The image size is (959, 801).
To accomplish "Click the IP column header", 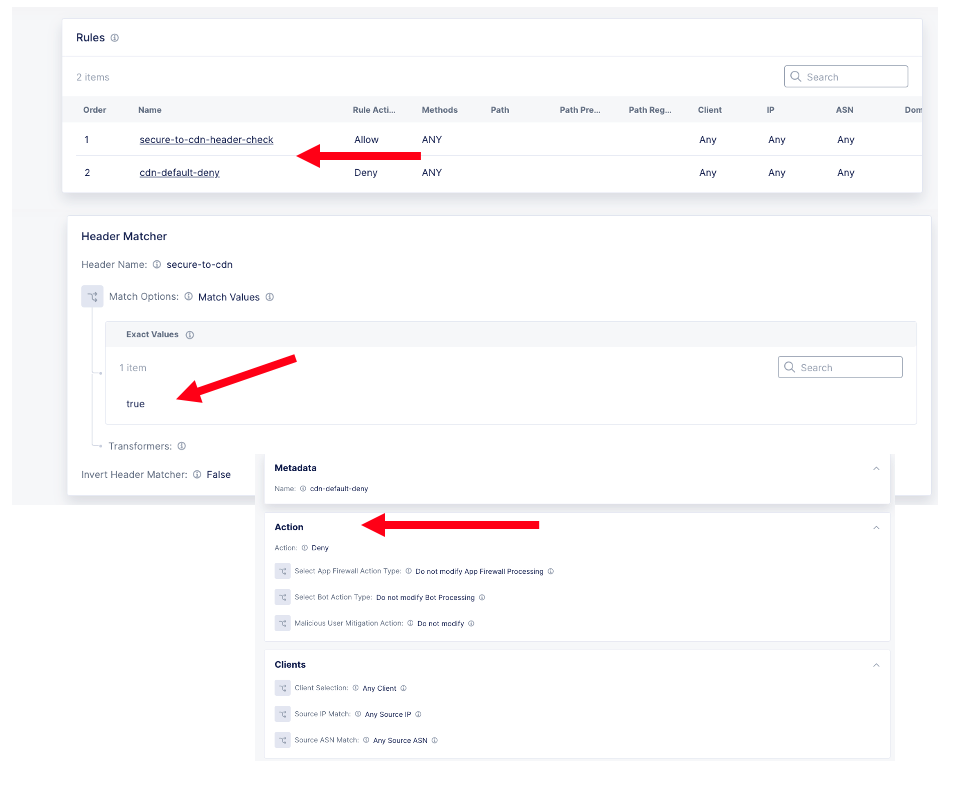I will coord(771,110).
